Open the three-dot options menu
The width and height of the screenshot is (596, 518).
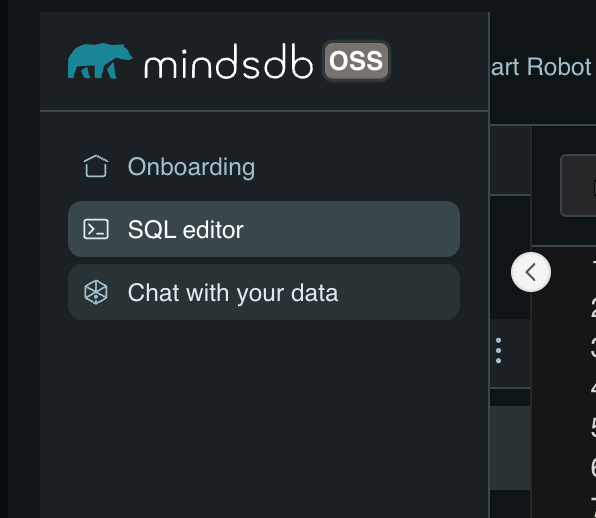pyautogui.click(x=499, y=350)
